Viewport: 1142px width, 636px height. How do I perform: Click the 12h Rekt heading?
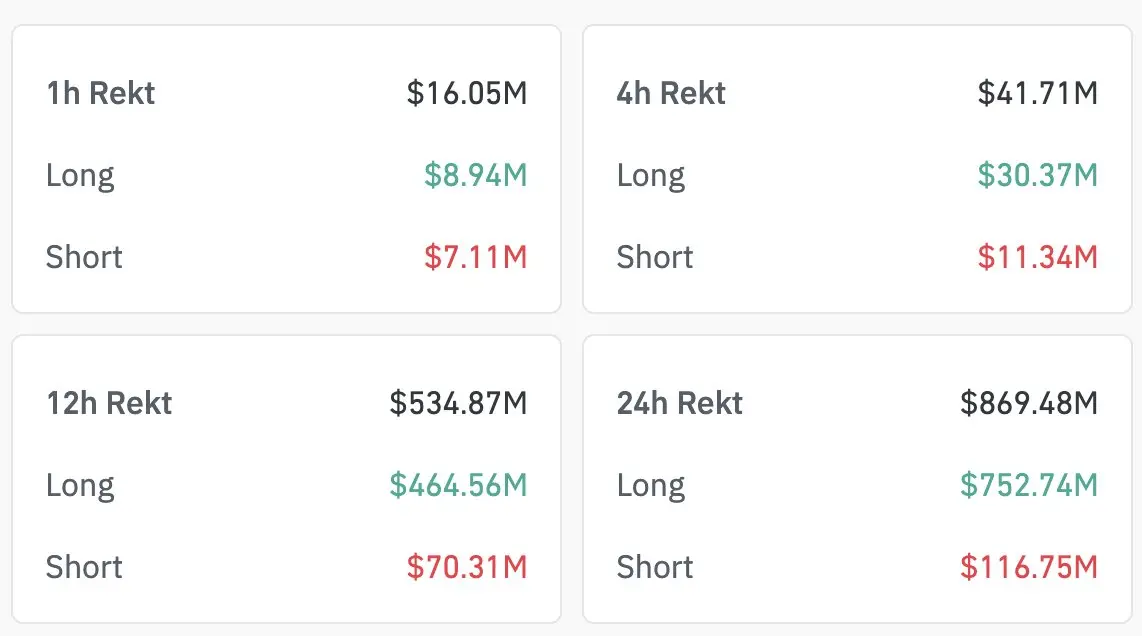pos(109,403)
